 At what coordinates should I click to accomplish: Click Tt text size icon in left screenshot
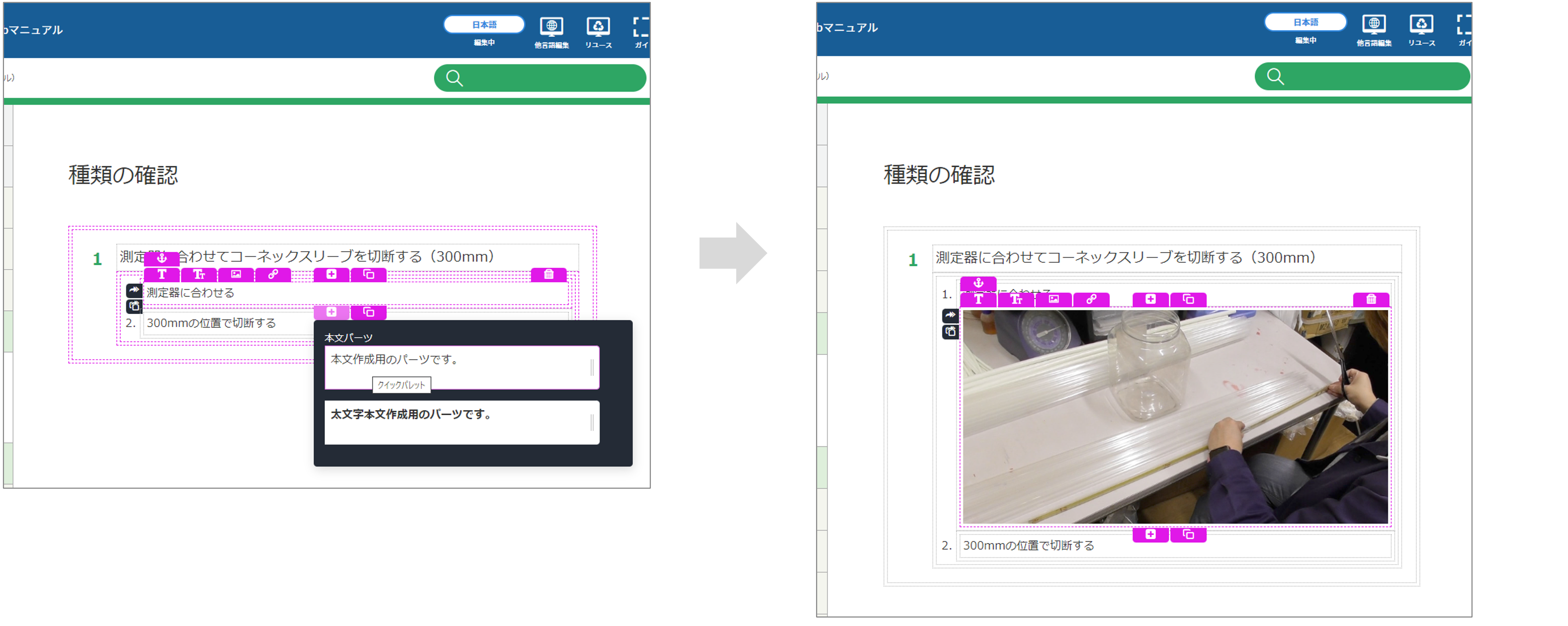tap(199, 275)
